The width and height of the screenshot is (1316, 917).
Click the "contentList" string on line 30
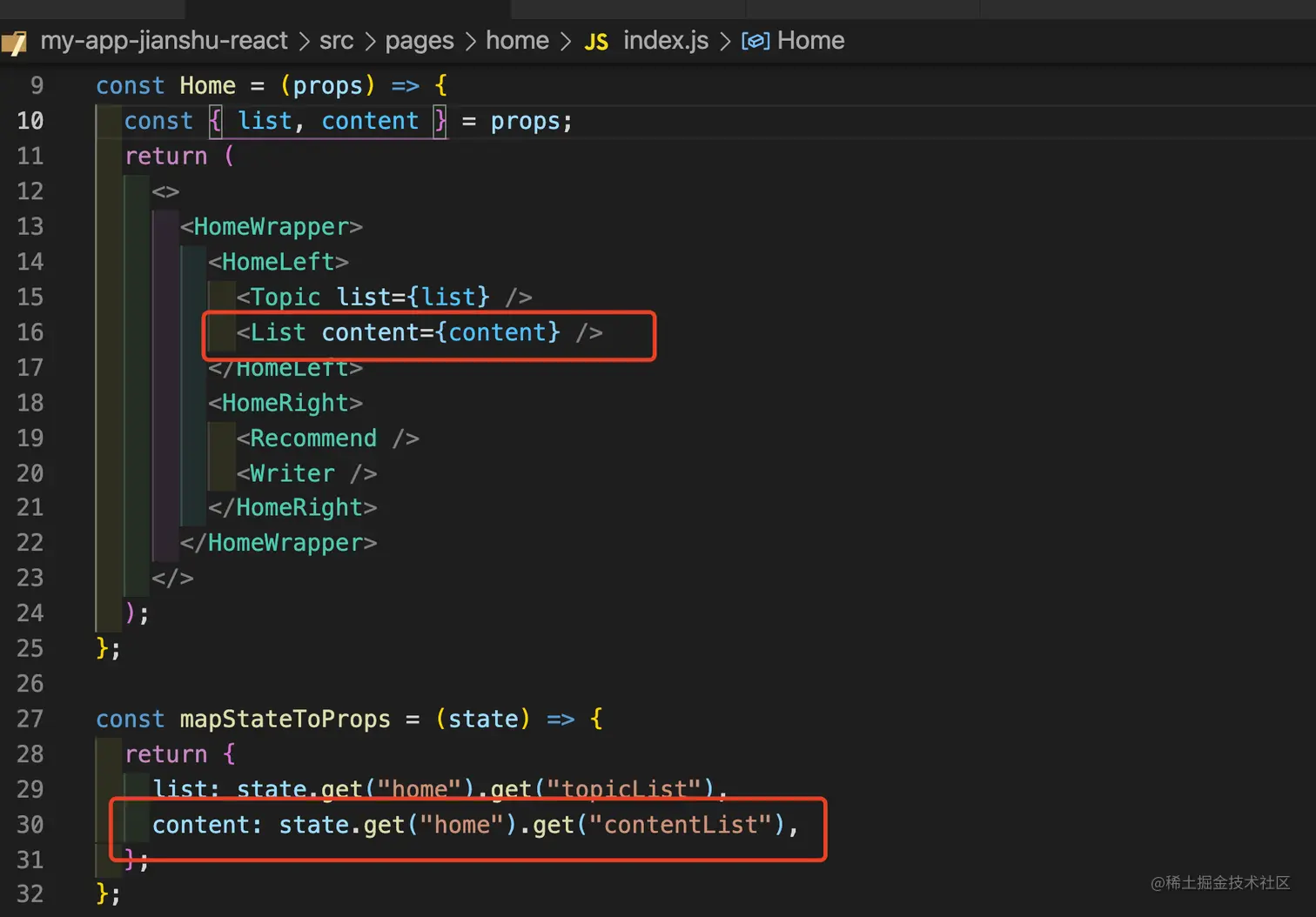(681, 825)
